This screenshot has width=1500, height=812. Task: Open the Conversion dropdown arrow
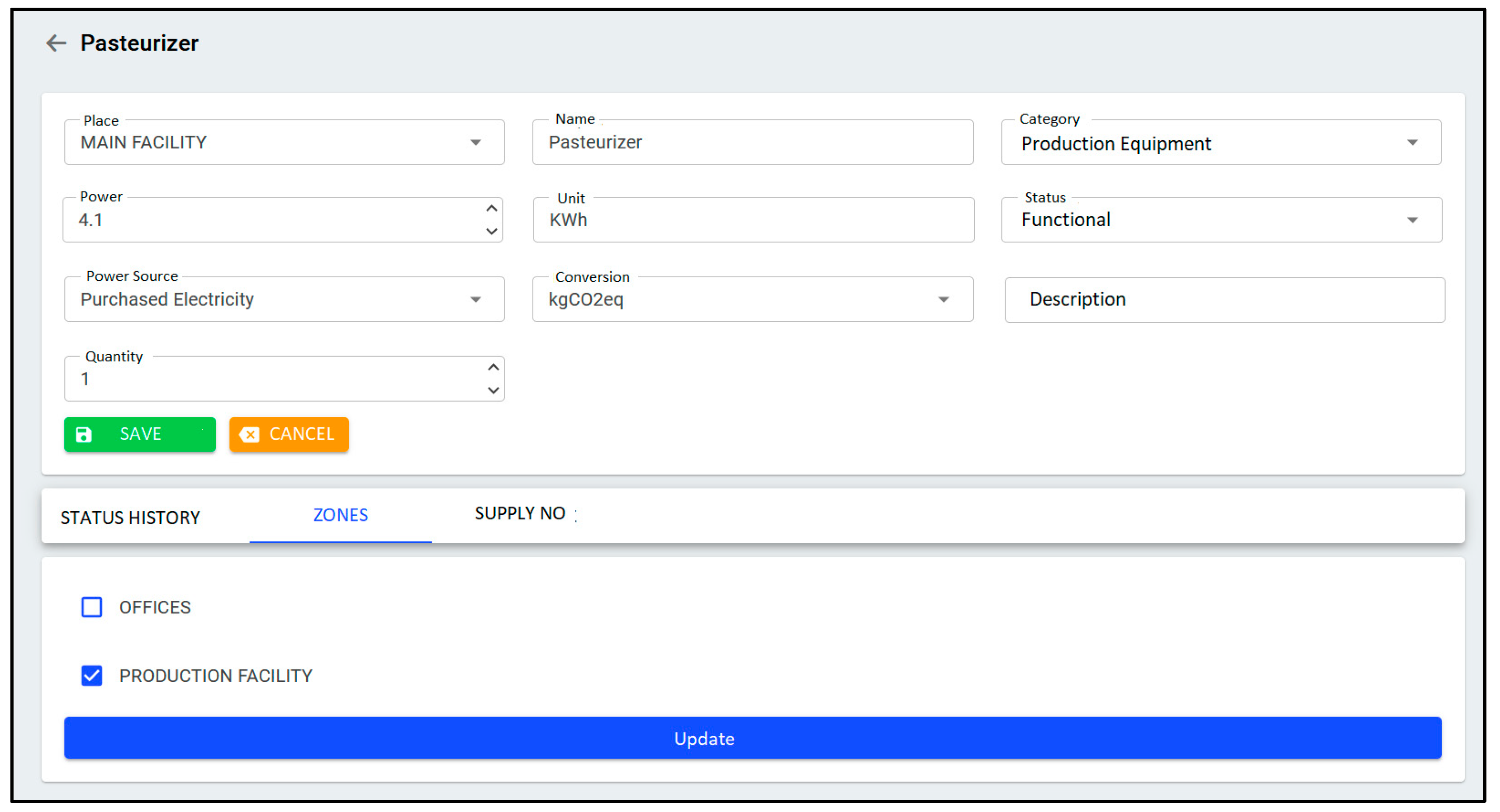point(943,299)
